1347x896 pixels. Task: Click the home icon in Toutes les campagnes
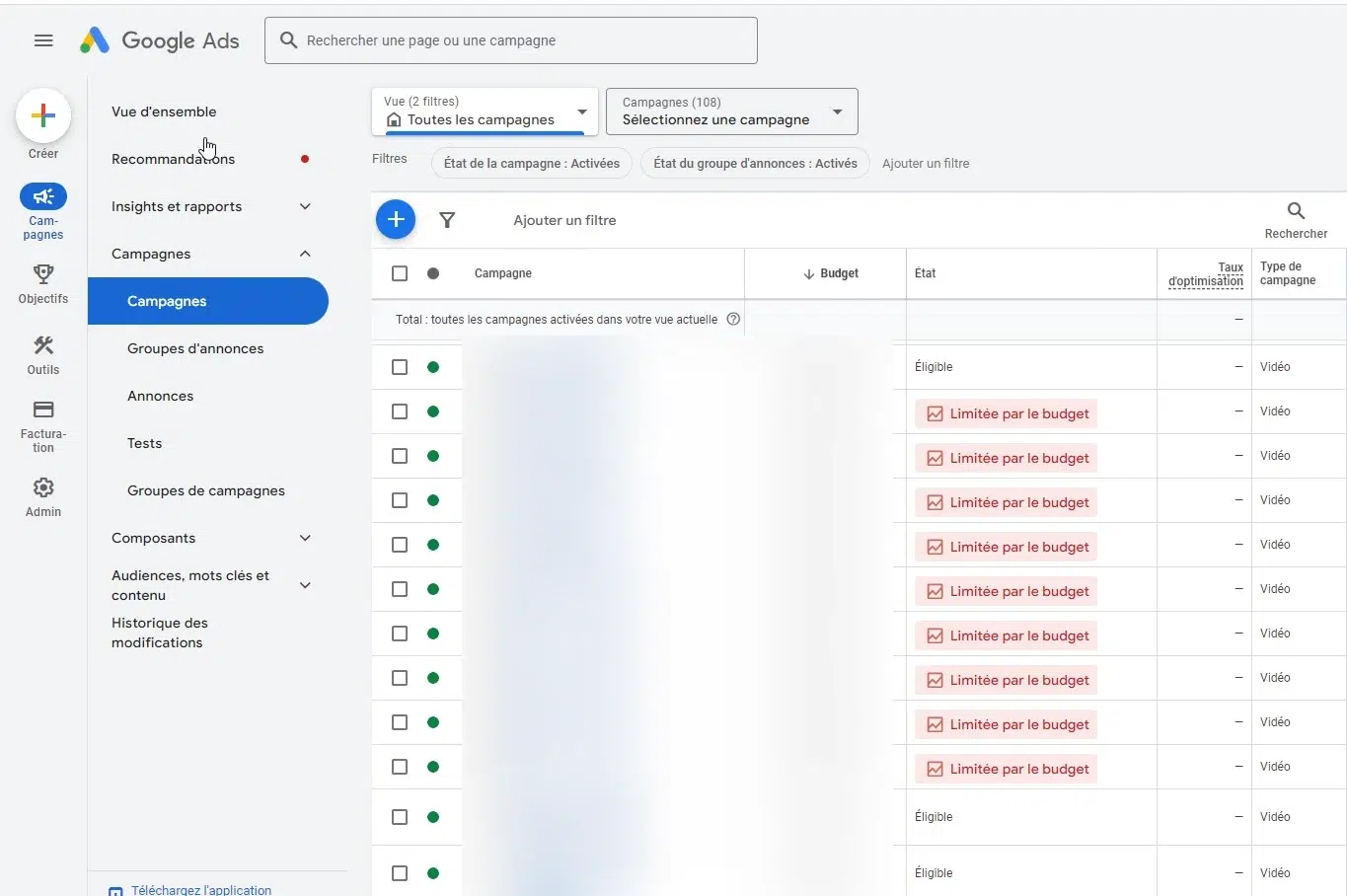394,119
